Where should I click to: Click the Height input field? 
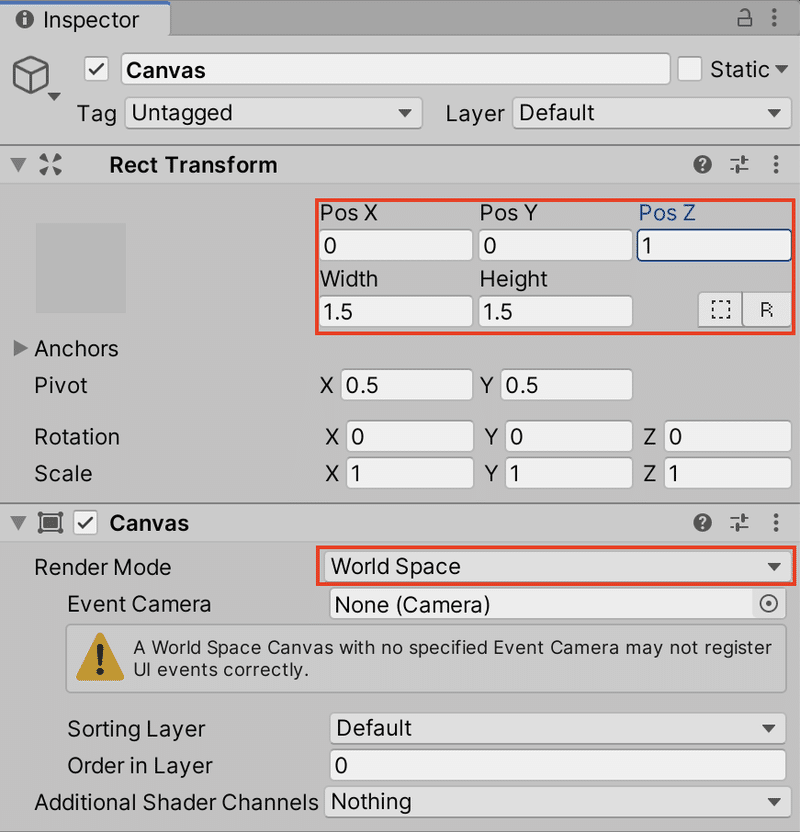point(555,311)
